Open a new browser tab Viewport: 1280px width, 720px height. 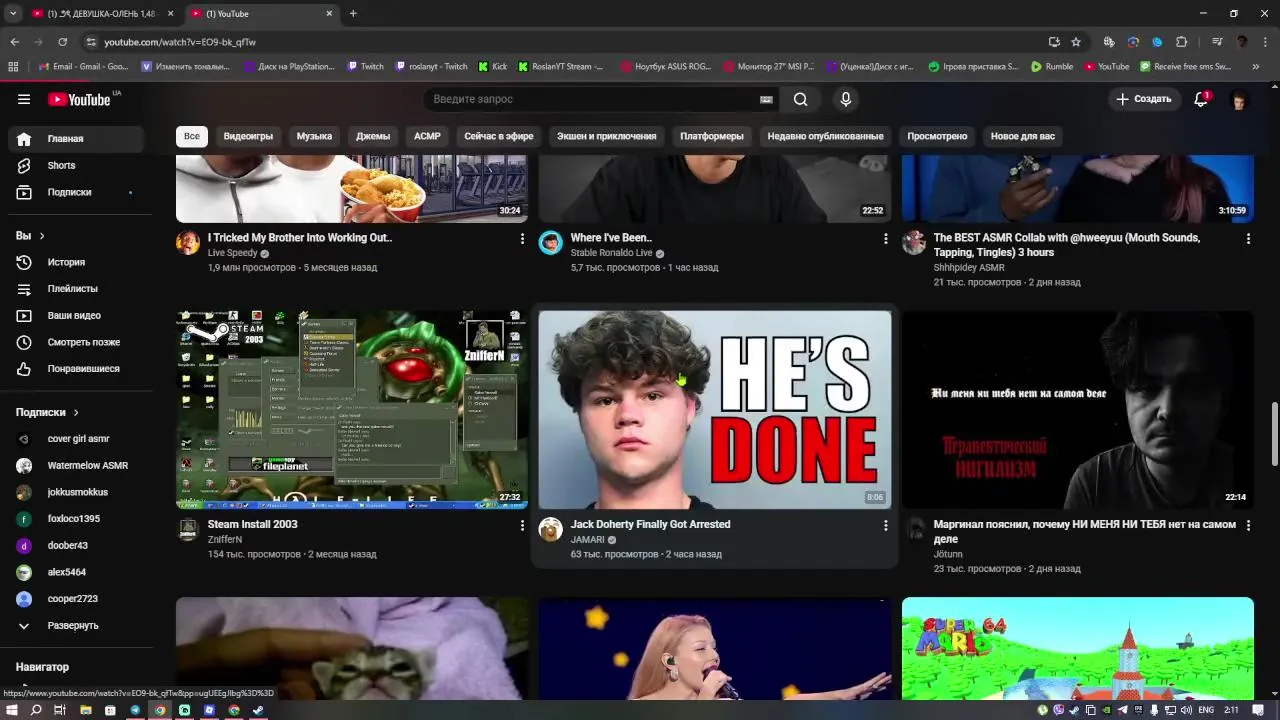pos(353,13)
